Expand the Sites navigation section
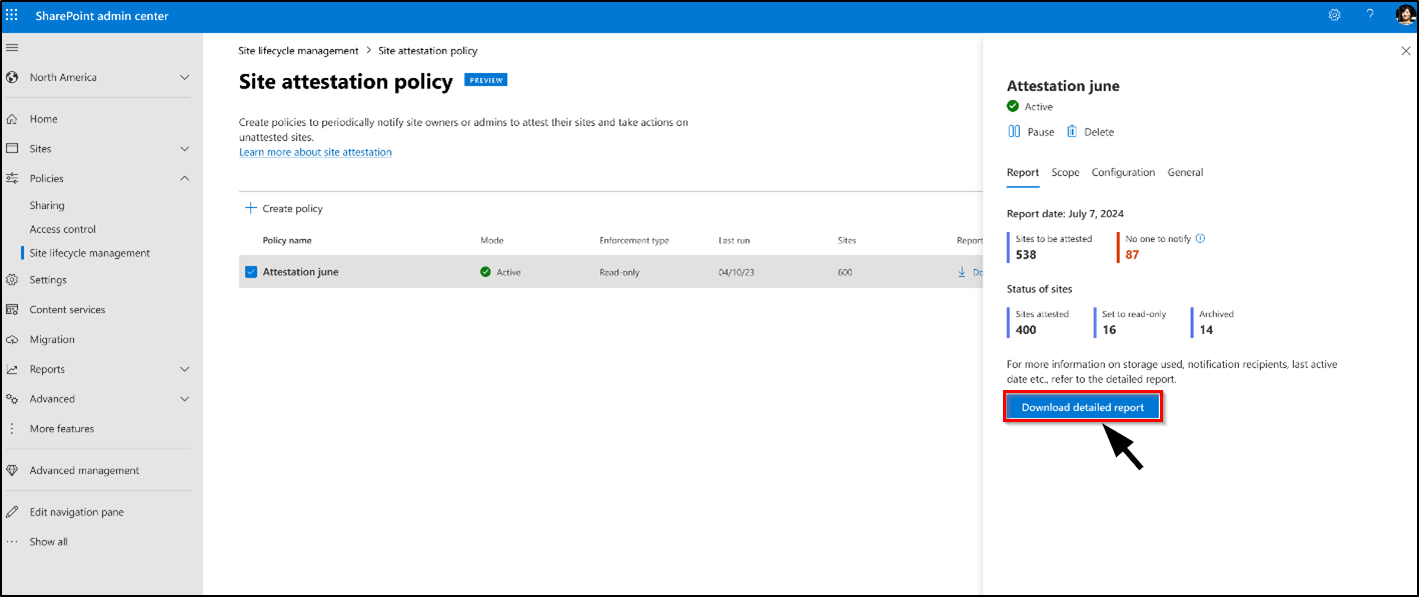Viewport: 1419px width, 597px height. (x=184, y=149)
